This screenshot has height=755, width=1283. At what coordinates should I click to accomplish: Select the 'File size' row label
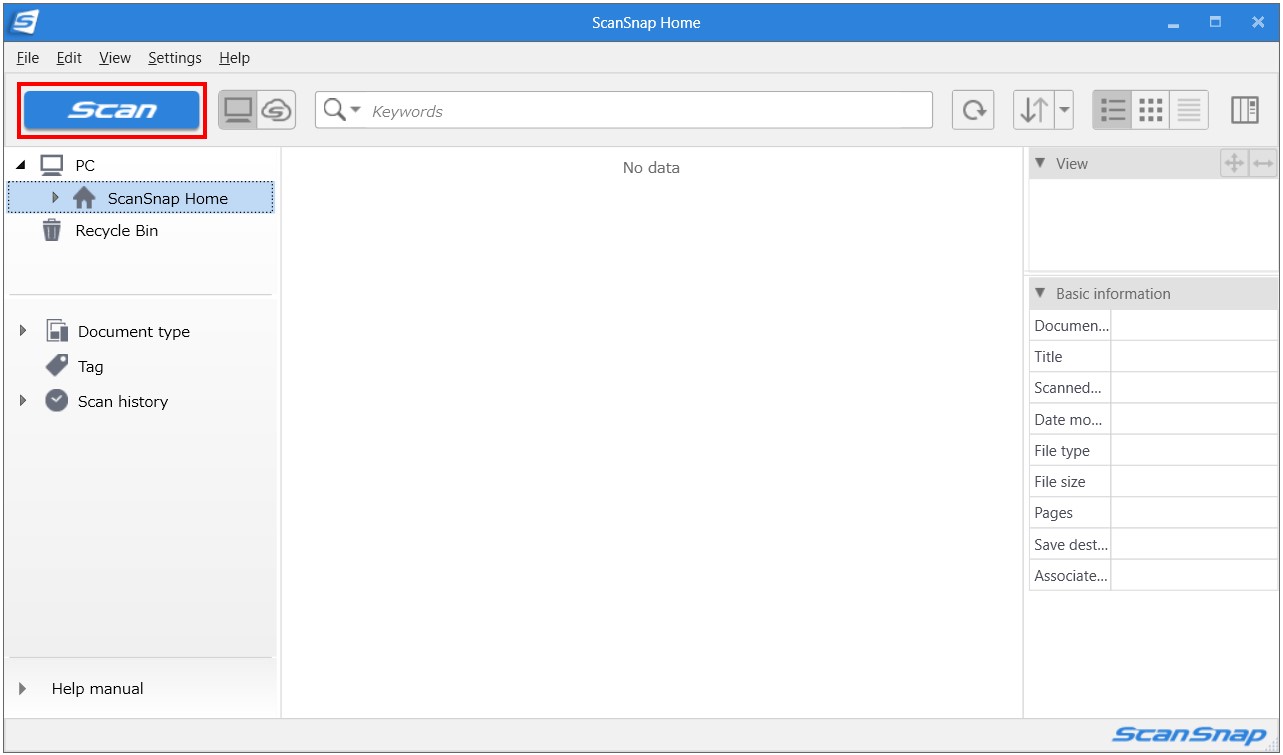(1060, 482)
